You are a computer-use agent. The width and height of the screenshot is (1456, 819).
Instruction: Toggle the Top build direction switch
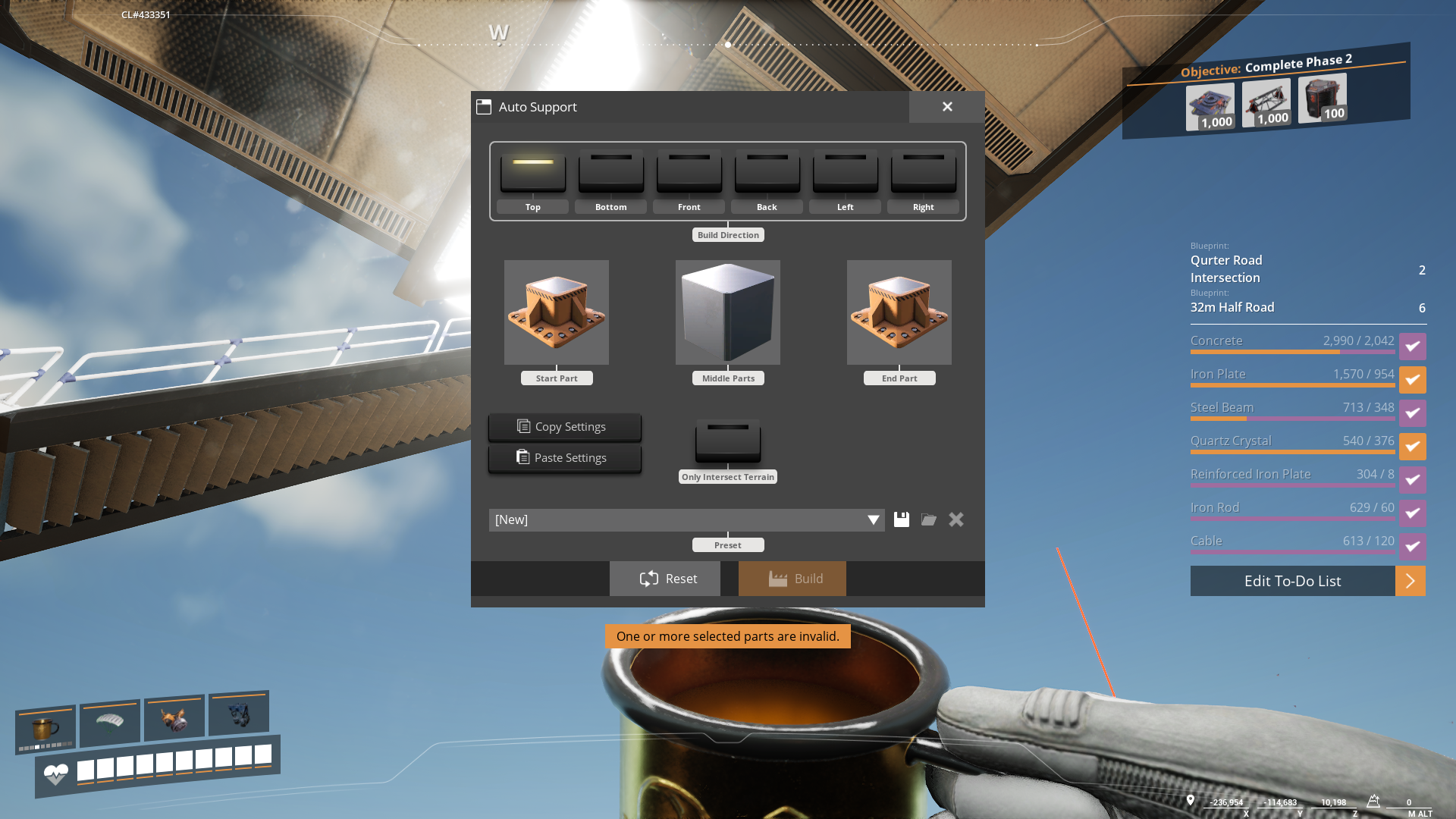(532, 171)
